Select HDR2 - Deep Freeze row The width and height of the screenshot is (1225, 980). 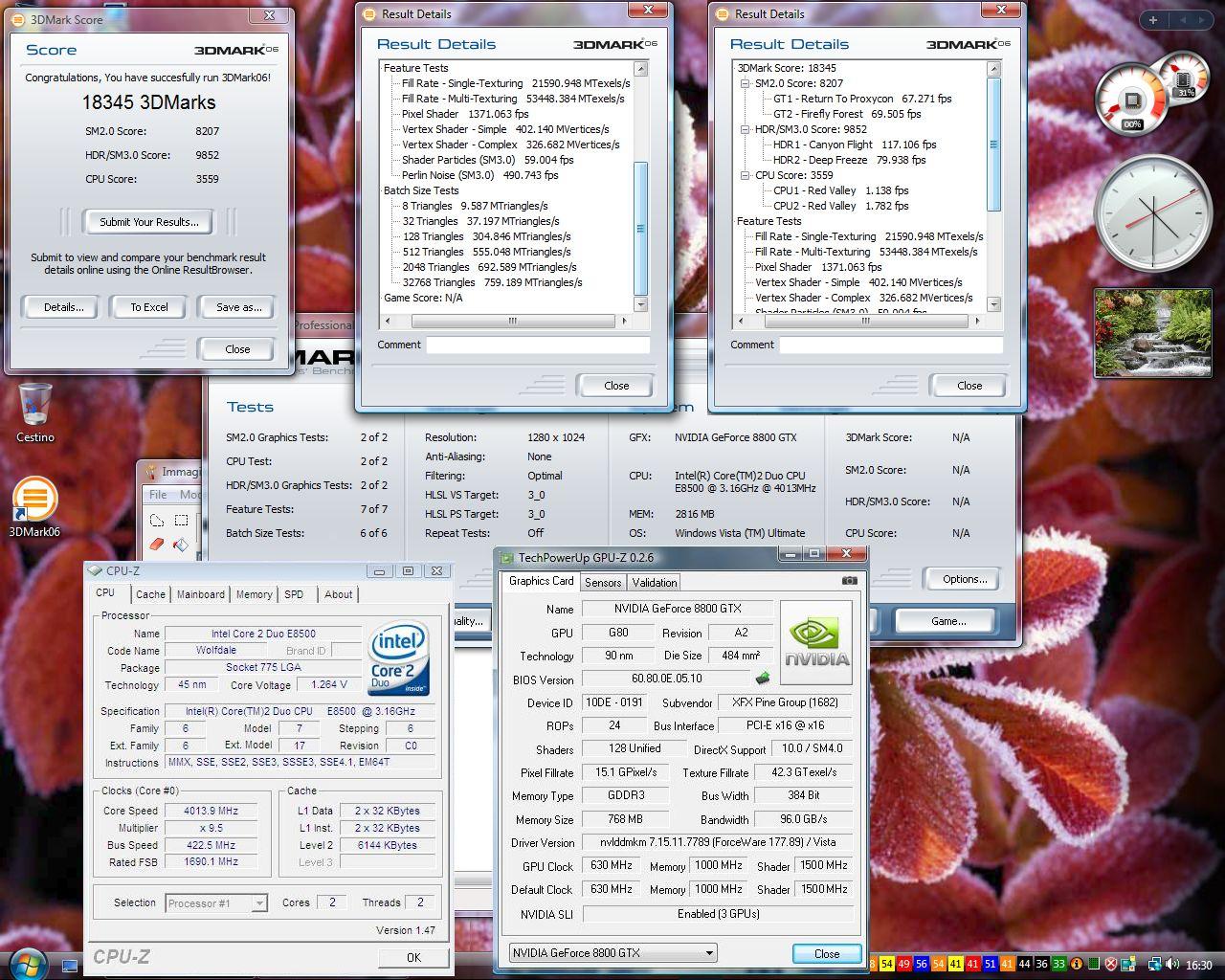(x=849, y=160)
